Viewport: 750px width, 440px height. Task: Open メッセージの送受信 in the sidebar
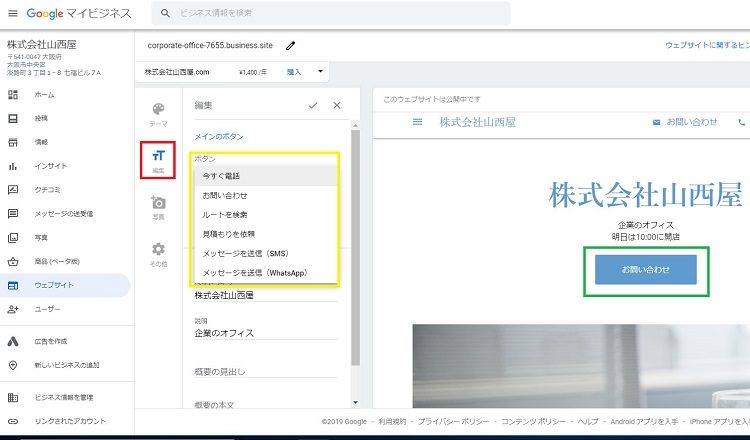coord(64,214)
